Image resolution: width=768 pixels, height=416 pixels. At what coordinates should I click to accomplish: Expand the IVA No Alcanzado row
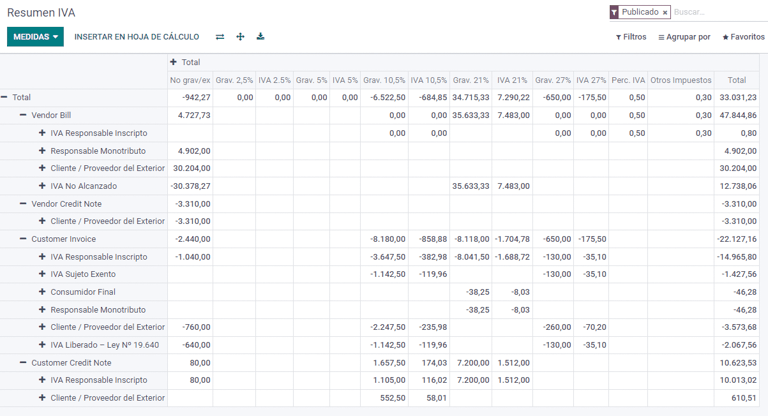pos(83,186)
